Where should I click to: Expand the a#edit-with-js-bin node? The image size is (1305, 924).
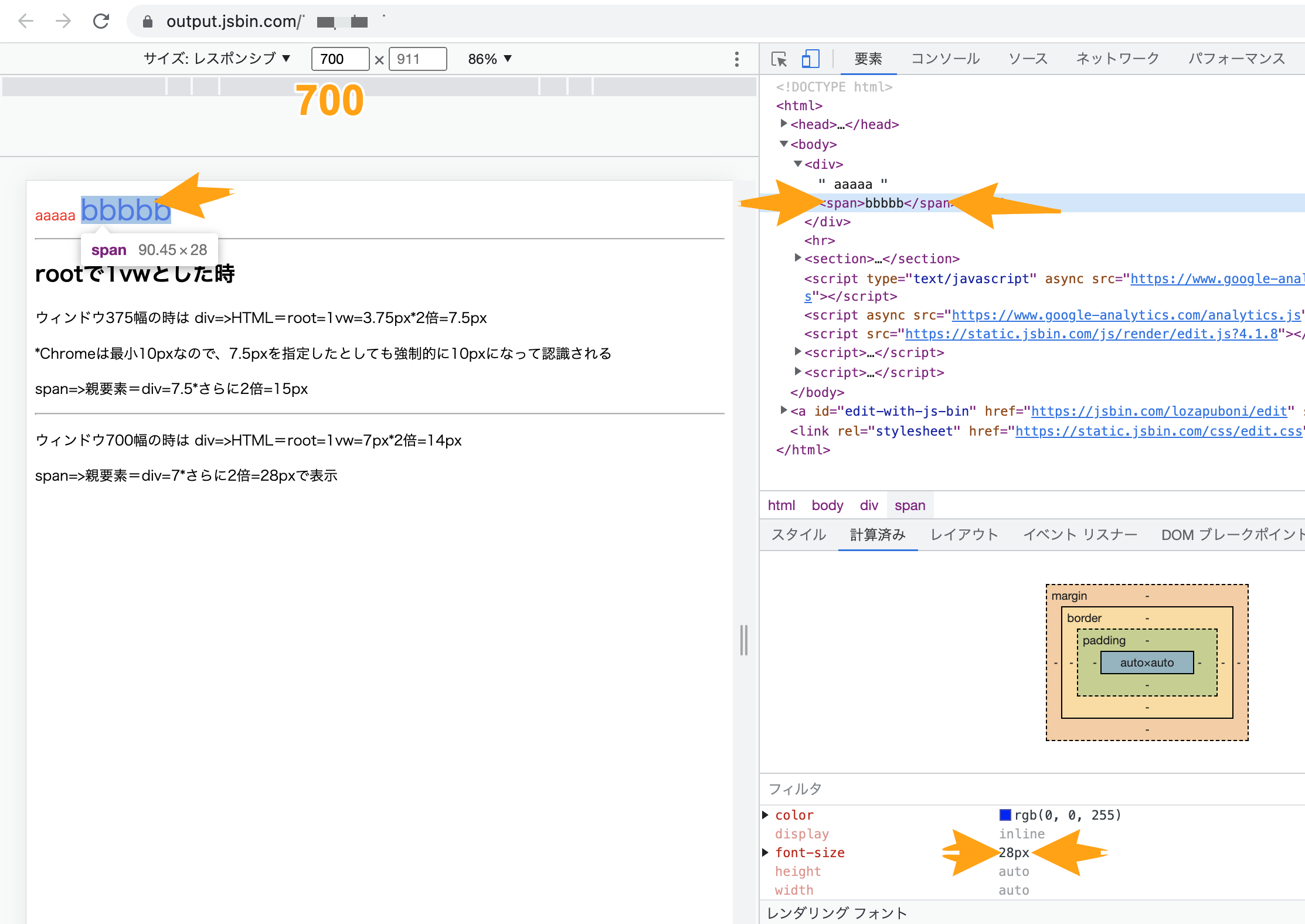tap(783, 410)
